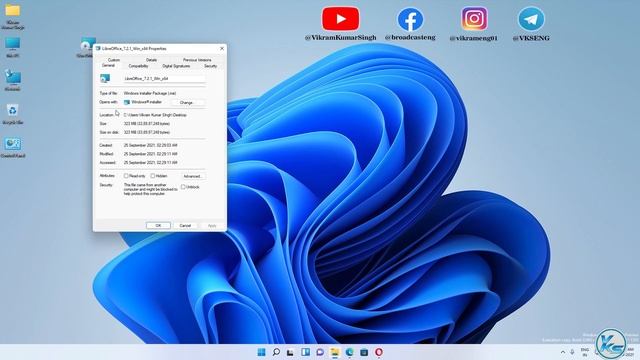The width and height of the screenshot is (640, 360).
Task: Close the Properties dialog
Action: (222, 49)
